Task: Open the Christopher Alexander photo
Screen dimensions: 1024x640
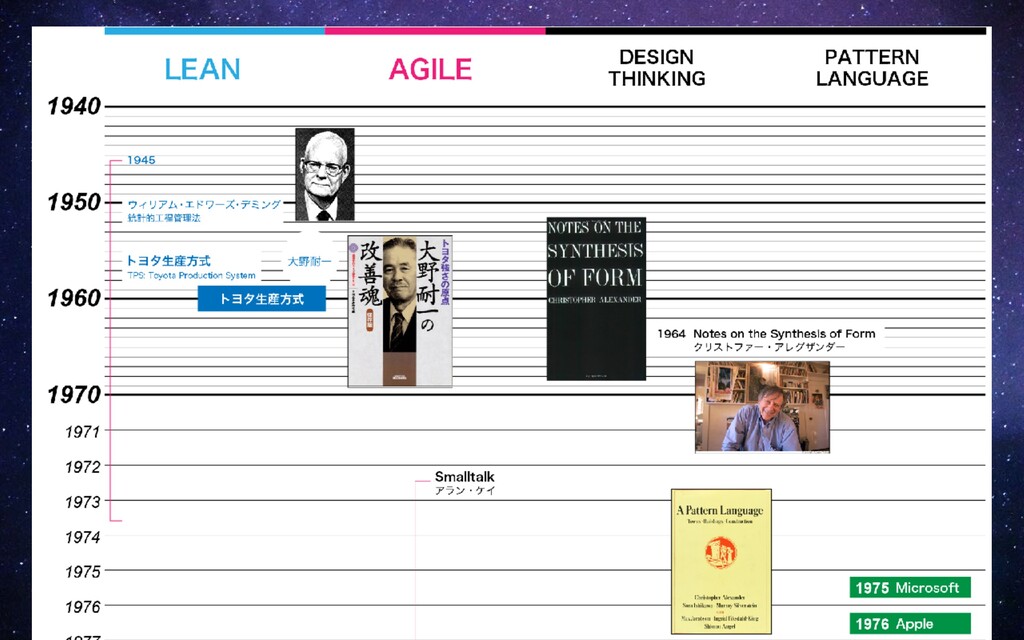Action: coord(762,407)
